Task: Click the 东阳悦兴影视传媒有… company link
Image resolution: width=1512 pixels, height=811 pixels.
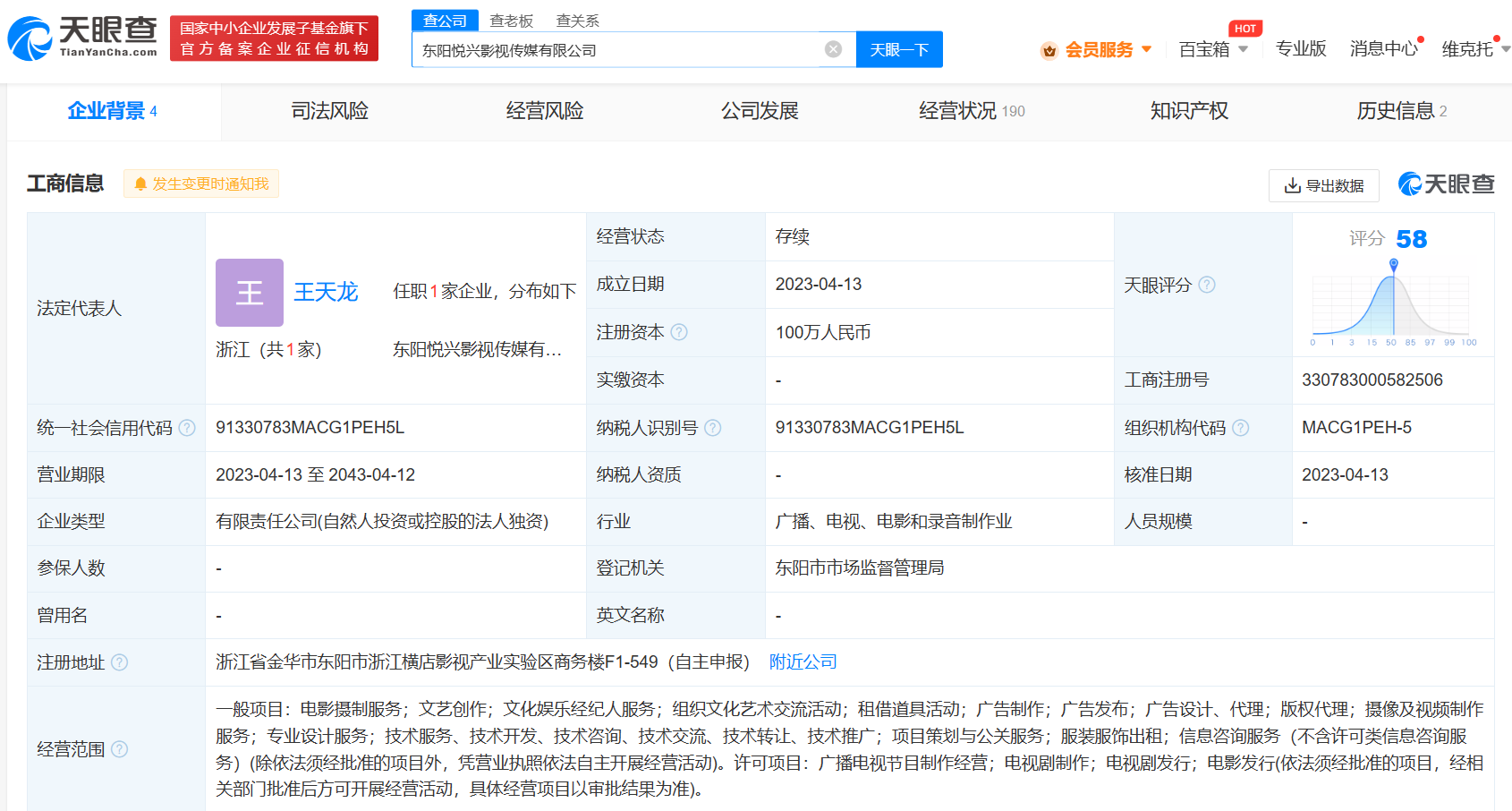Action: tap(478, 349)
